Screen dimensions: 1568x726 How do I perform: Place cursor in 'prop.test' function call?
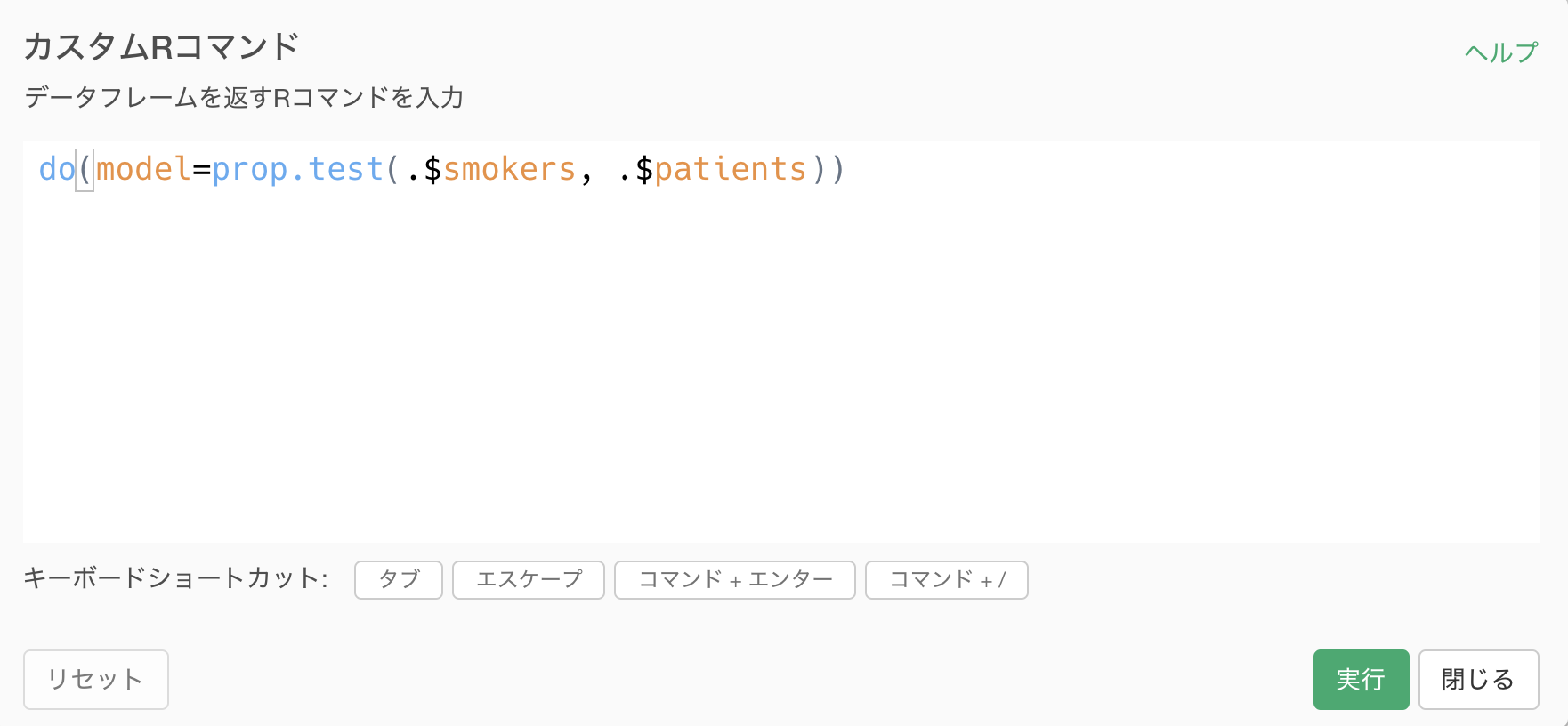click(297, 169)
